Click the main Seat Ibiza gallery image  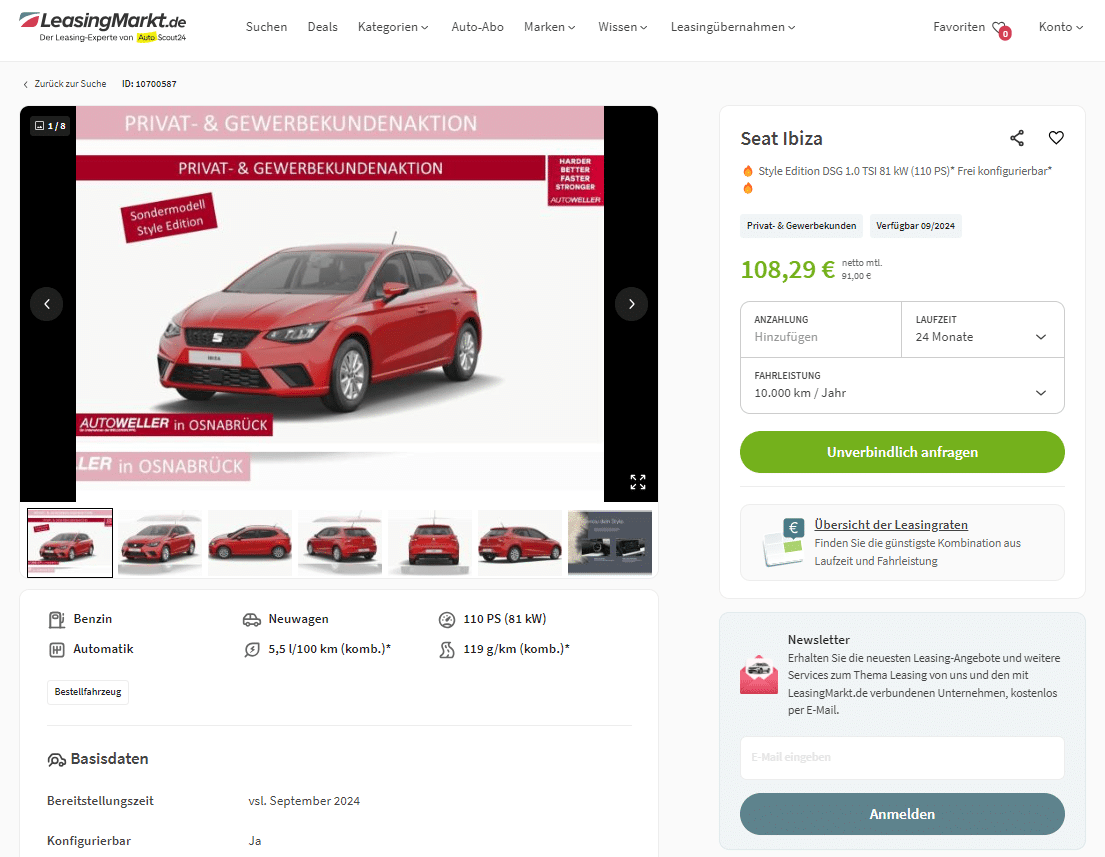(x=340, y=304)
